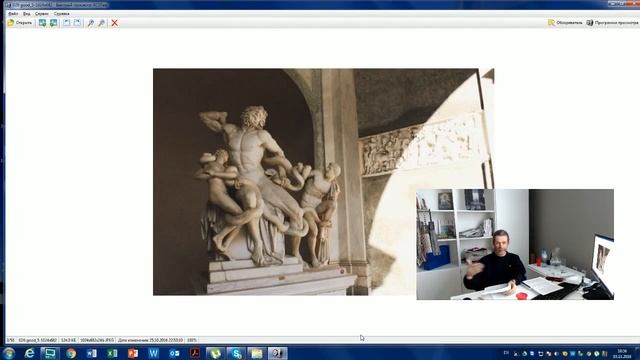Rotate the image counterclockwise
640x360 pixels.
[67, 23]
